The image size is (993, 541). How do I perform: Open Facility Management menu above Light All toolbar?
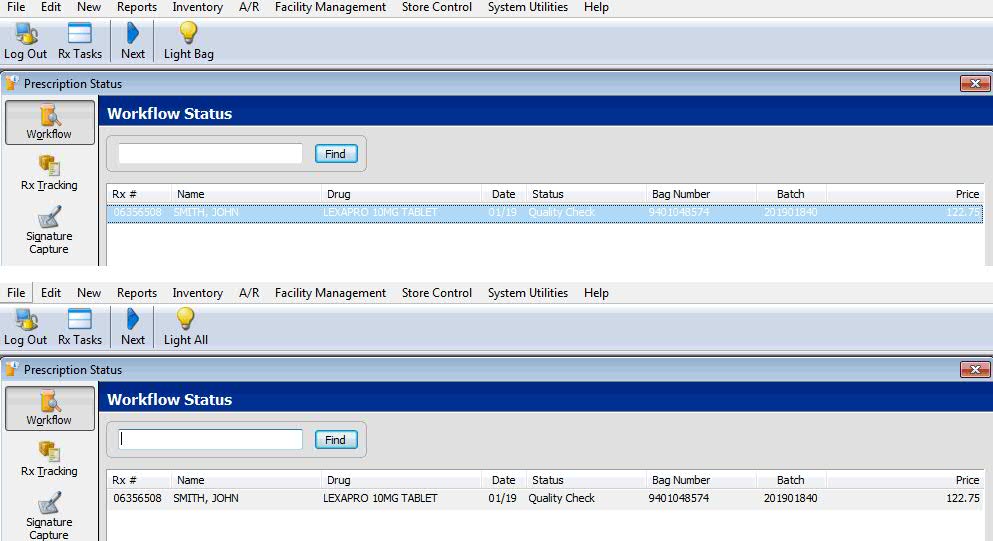330,293
